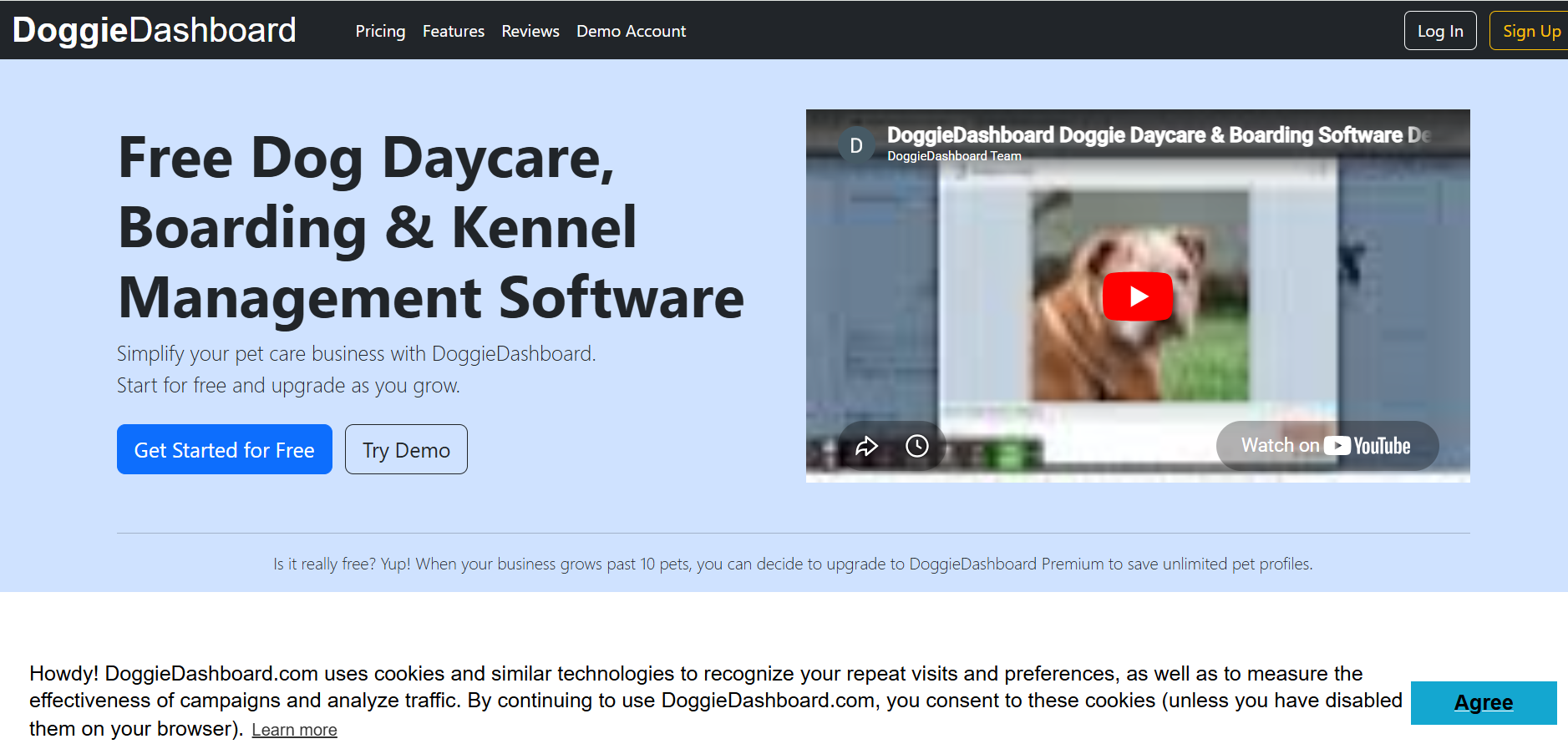Click 'Is it really free?' note text
The width and height of the screenshot is (1568, 749).
click(x=793, y=564)
